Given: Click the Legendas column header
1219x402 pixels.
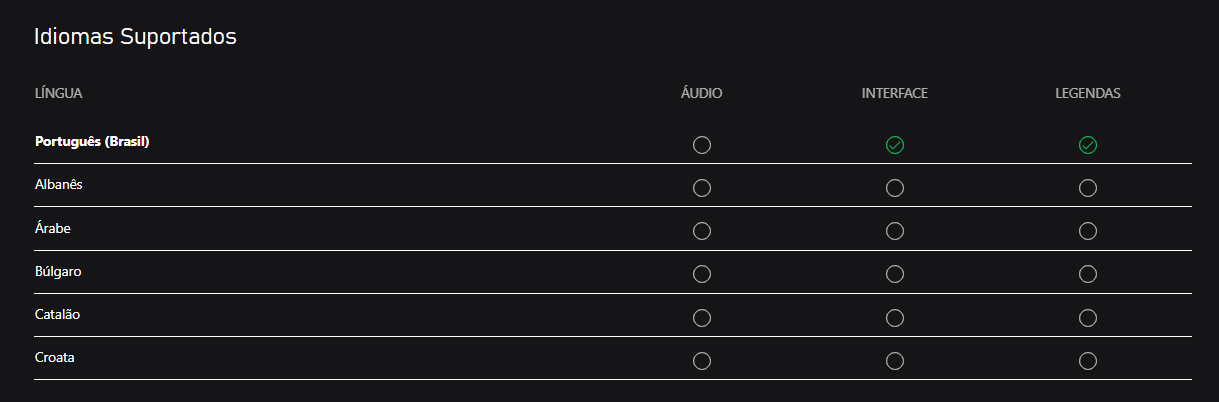Looking at the screenshot, I should point(1088,93).
